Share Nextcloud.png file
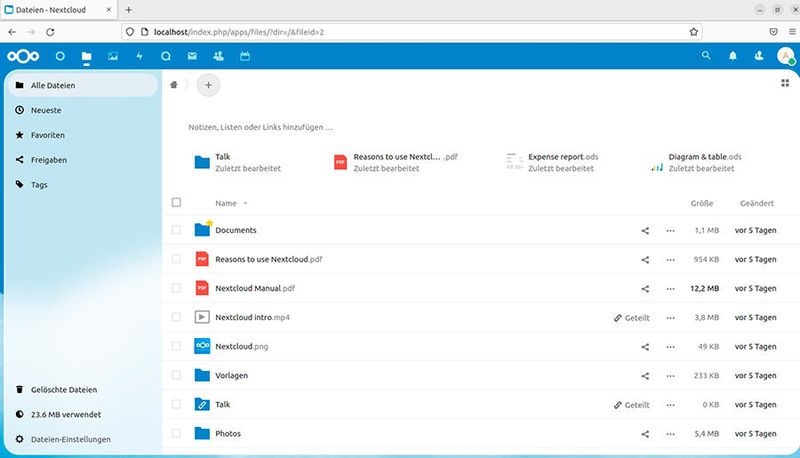This screenshot has height=458, width=800. coord(645,347)
